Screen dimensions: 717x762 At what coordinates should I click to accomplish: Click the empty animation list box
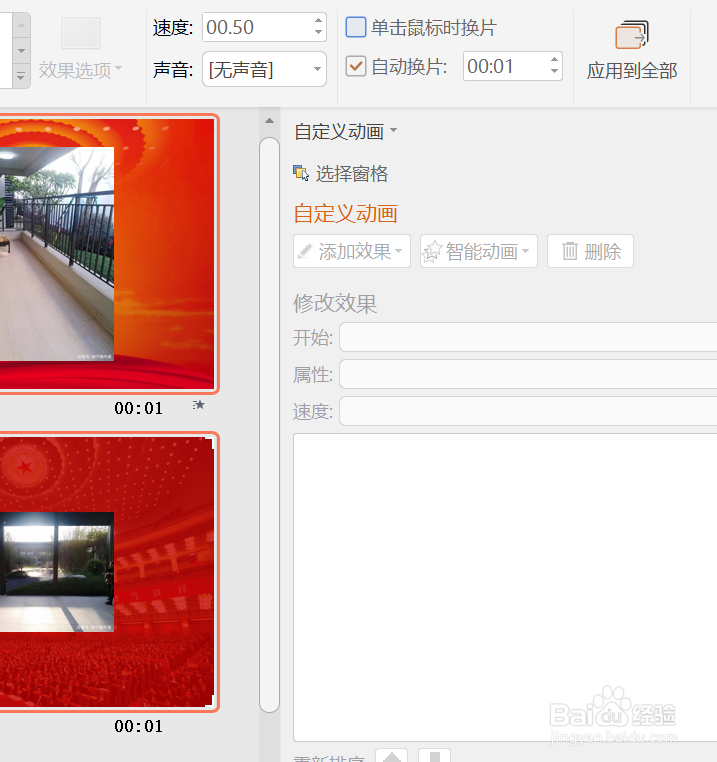point(505,588)
